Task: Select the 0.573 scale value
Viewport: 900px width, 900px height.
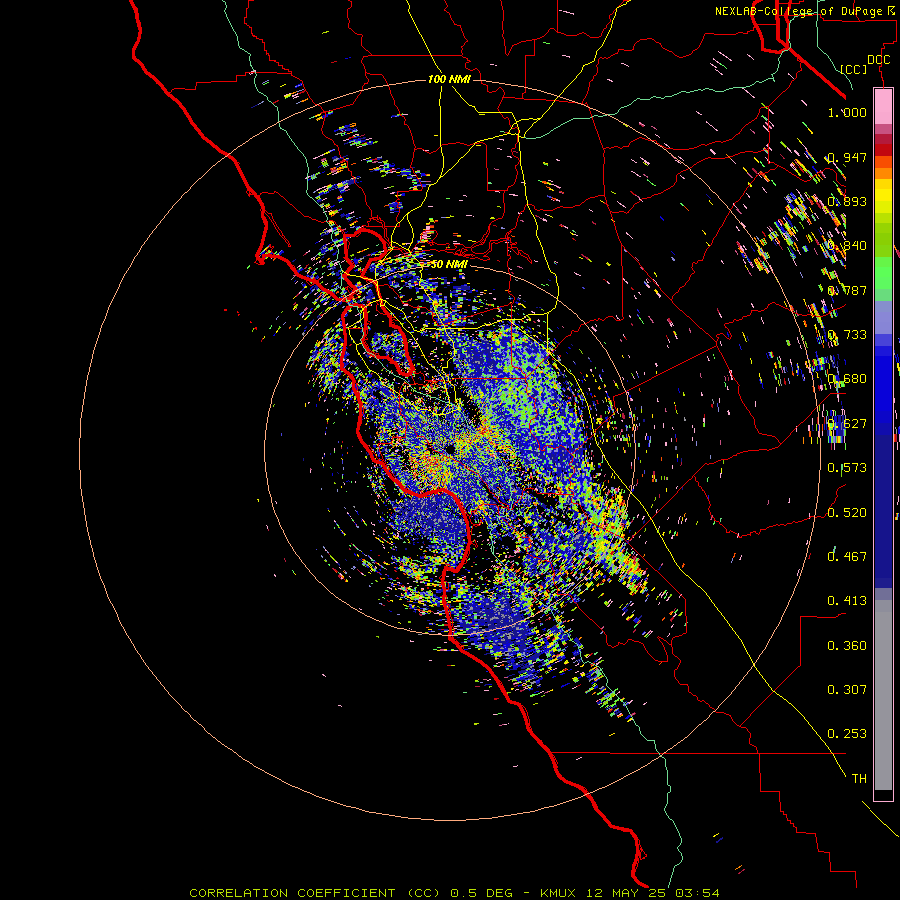Action: [x=847, y=468]
